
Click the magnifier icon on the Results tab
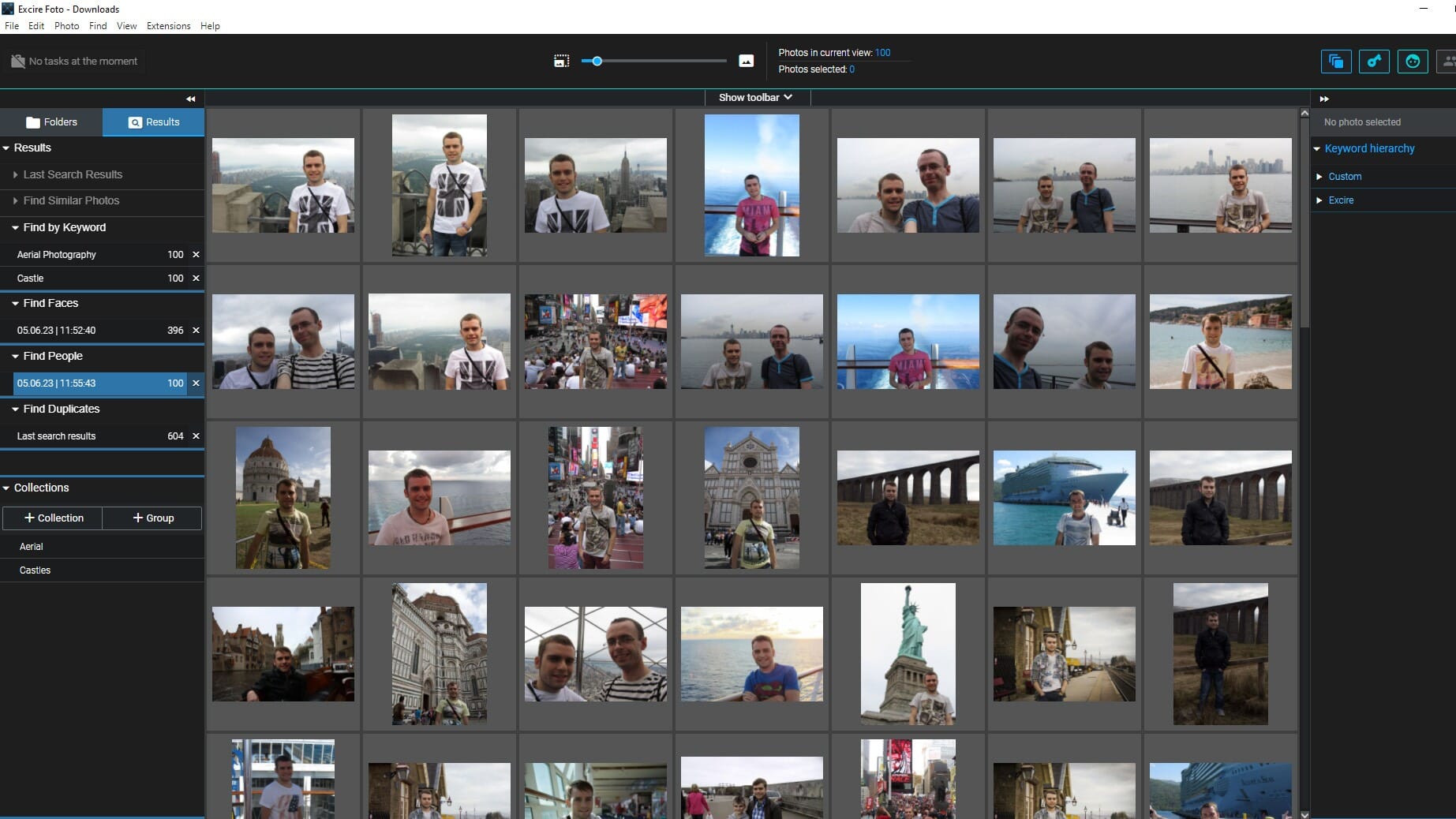tap(134, 122)
